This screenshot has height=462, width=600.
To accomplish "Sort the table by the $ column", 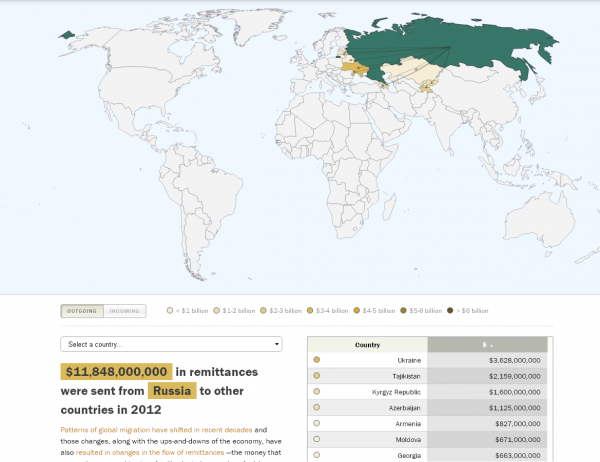I will pos(488,345).
